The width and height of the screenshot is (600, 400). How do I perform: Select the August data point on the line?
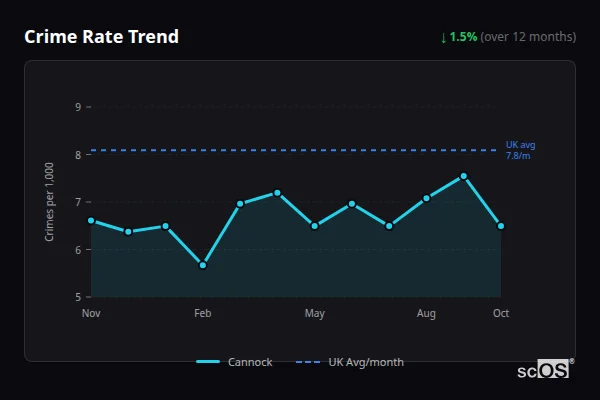pyautogui.click(x=426, y=198)
